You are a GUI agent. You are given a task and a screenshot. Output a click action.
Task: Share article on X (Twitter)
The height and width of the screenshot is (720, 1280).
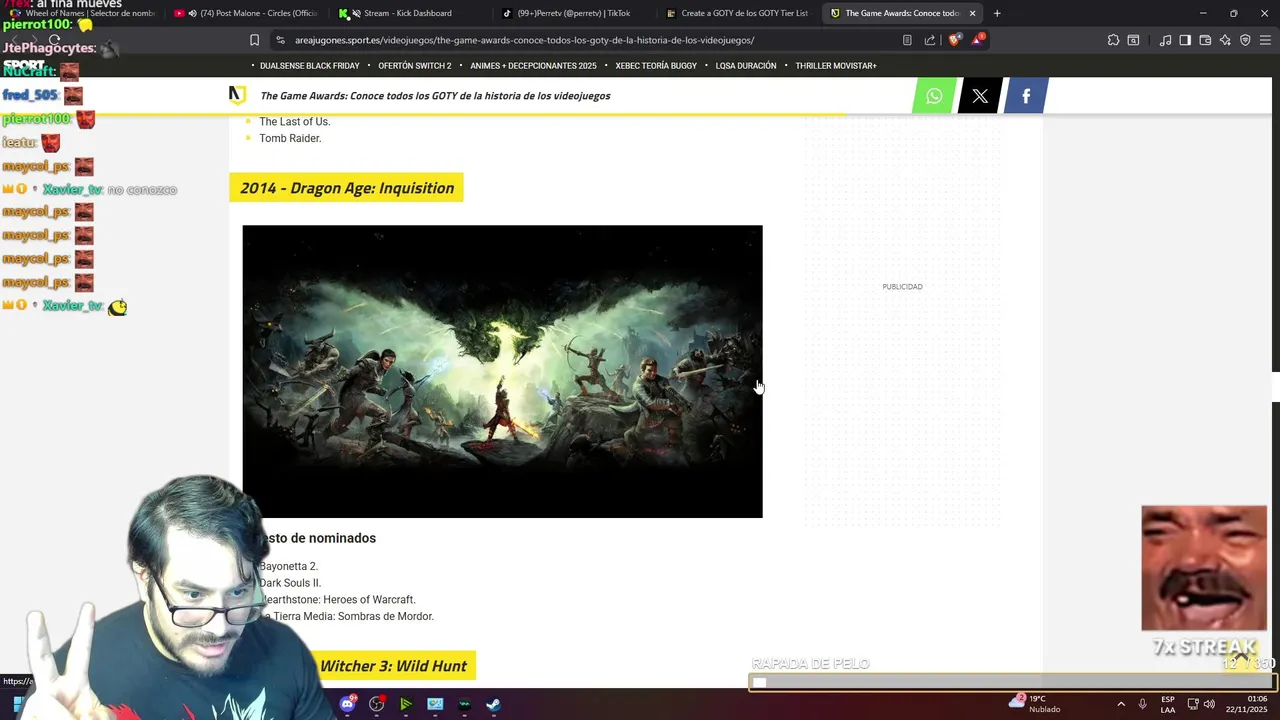(980, 96)
